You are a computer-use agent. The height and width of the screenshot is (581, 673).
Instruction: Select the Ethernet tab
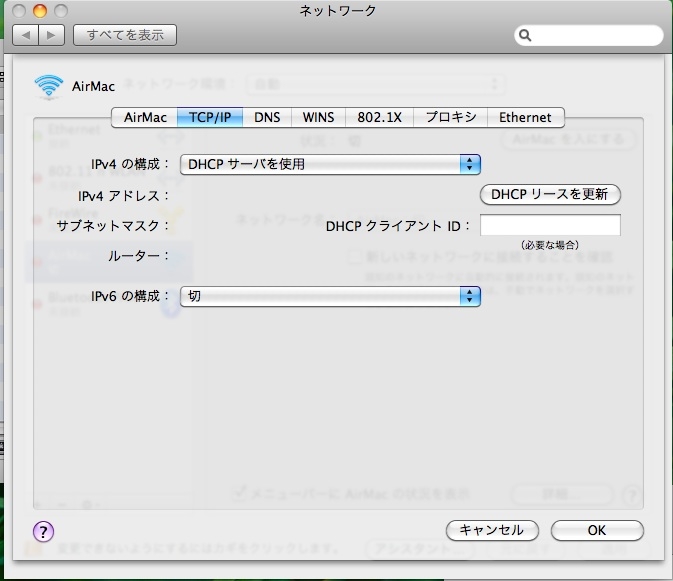click(525, 117)
